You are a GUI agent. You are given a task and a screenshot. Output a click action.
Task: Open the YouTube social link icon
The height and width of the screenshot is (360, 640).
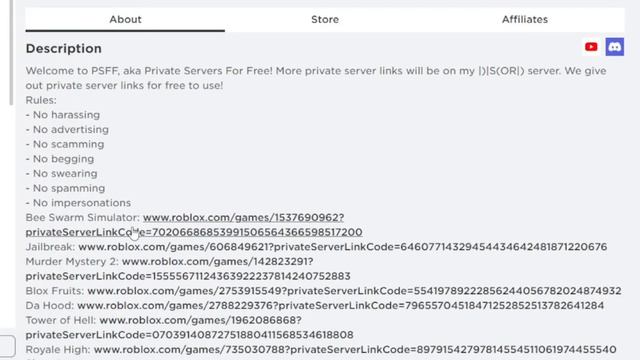[x=591, y=47]
